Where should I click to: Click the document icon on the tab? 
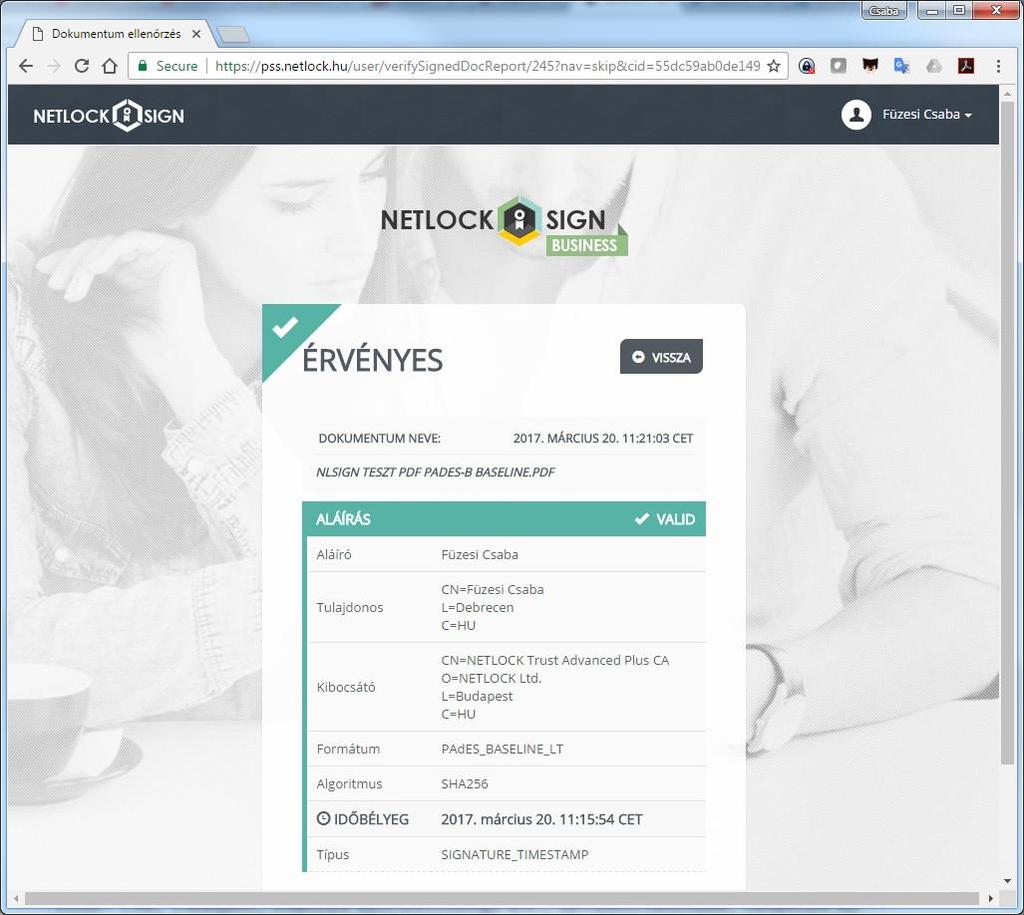click(x=38, y=34)
